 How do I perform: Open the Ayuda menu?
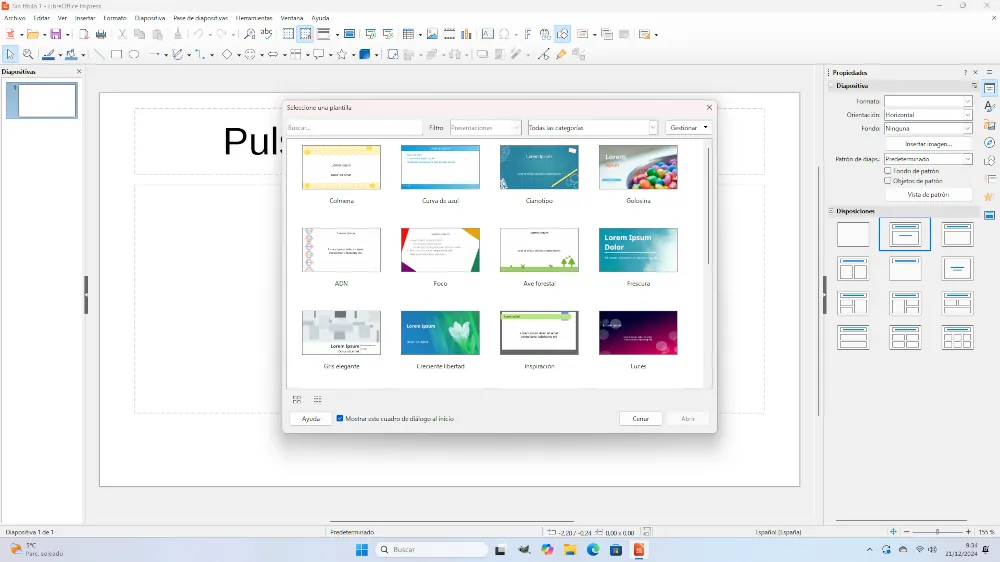(x=320, y=18)
